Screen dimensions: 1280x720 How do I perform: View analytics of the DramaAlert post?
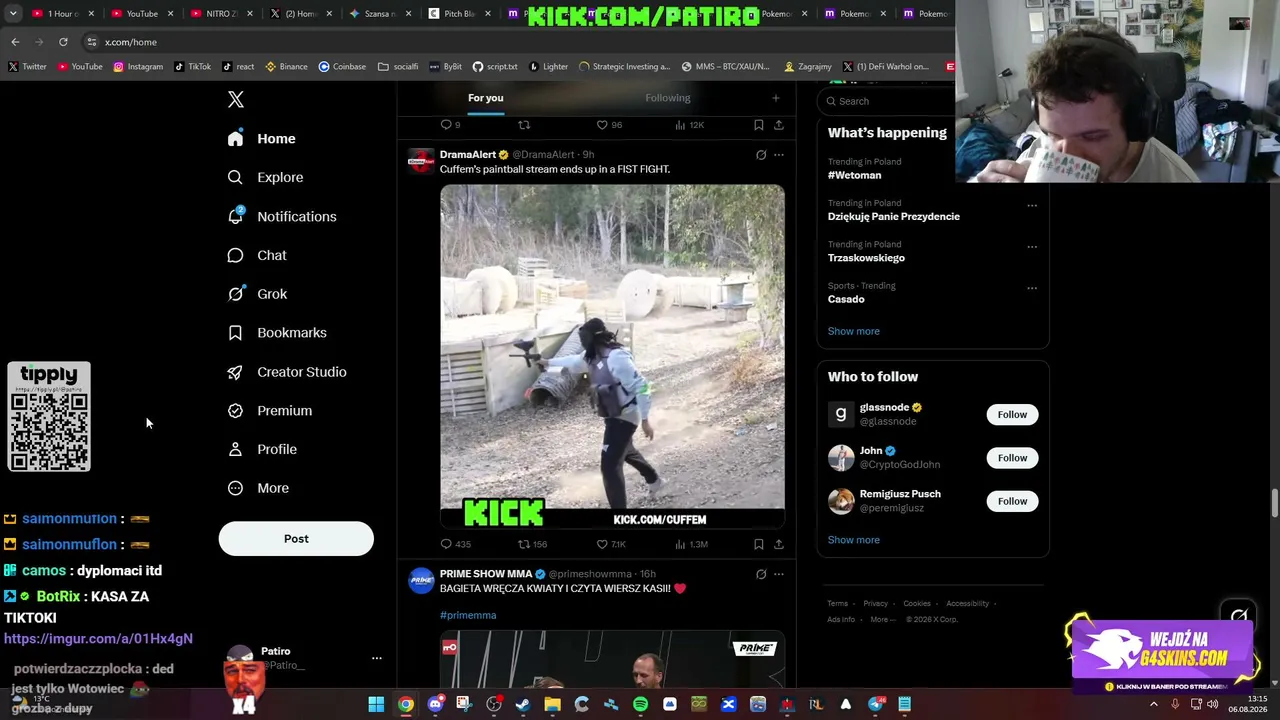(691, 544)
